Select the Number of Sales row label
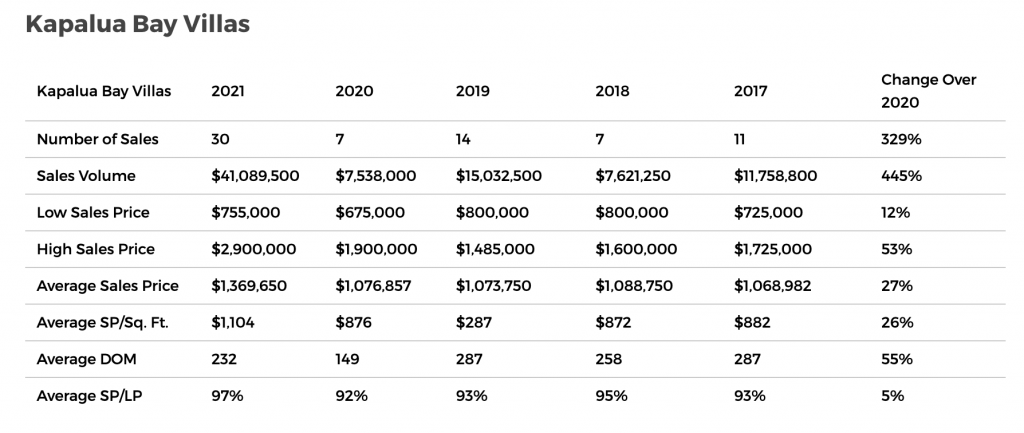Image resolution: width=1024 pixels, height=433 pixels. click(x=97, y=139)
